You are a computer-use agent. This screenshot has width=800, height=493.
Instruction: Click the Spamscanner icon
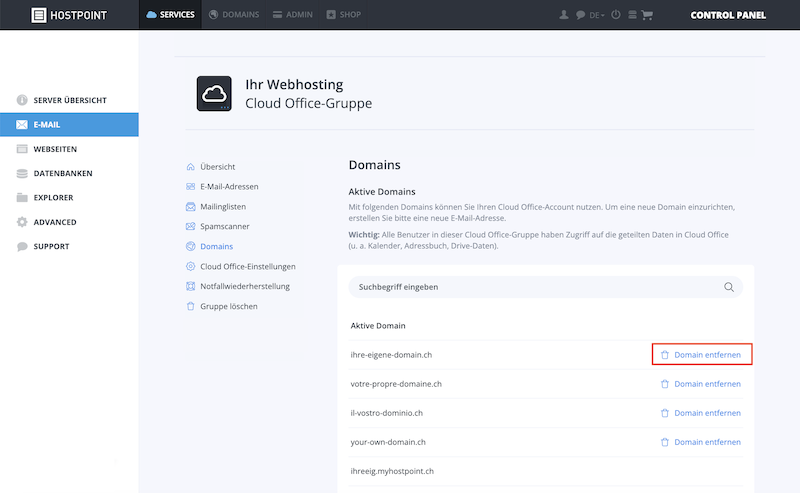click(191, 227)
